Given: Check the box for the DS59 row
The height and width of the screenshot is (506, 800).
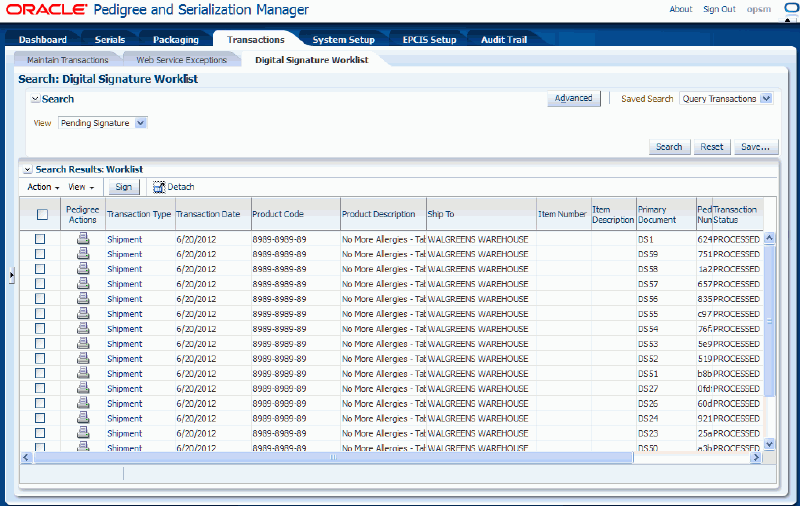Looking at the screenshot, I should (x=40, y=254).
